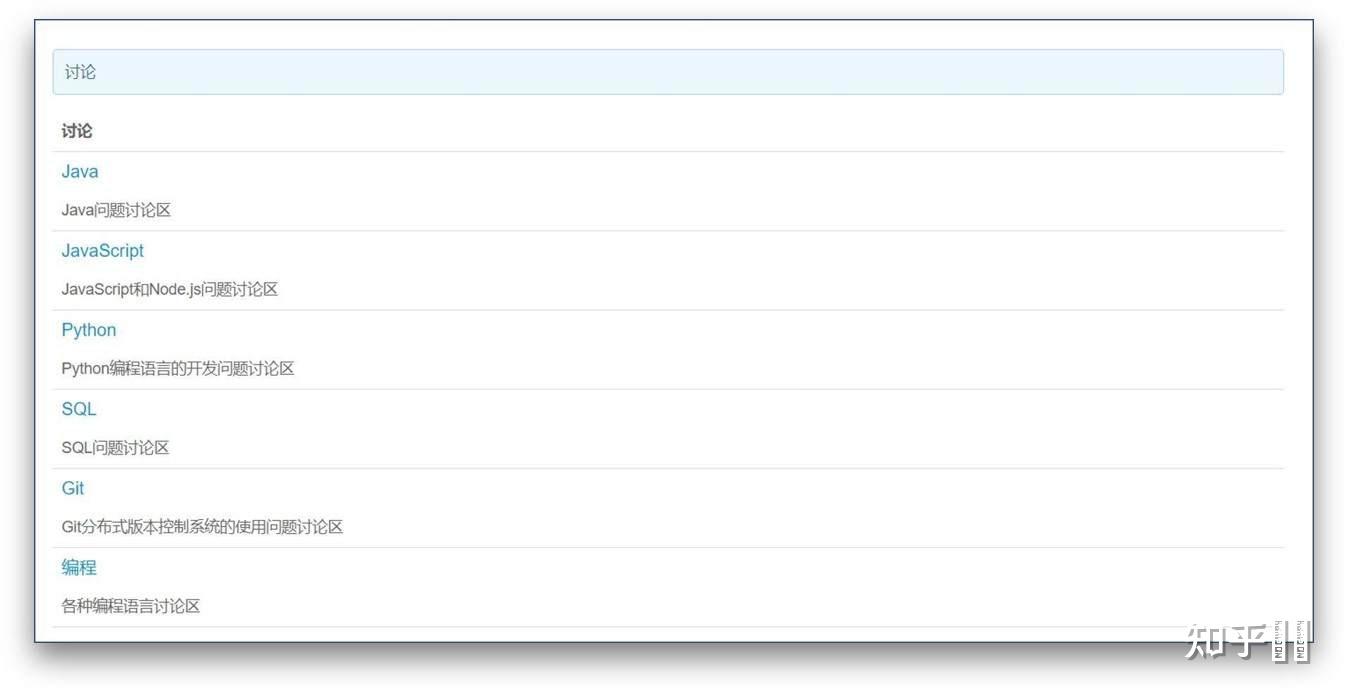Screen dimensions: 1348x691
Task: Click the "Git分布式版本控制系统的使用问题讨论区" description
Action: (202, 527)
